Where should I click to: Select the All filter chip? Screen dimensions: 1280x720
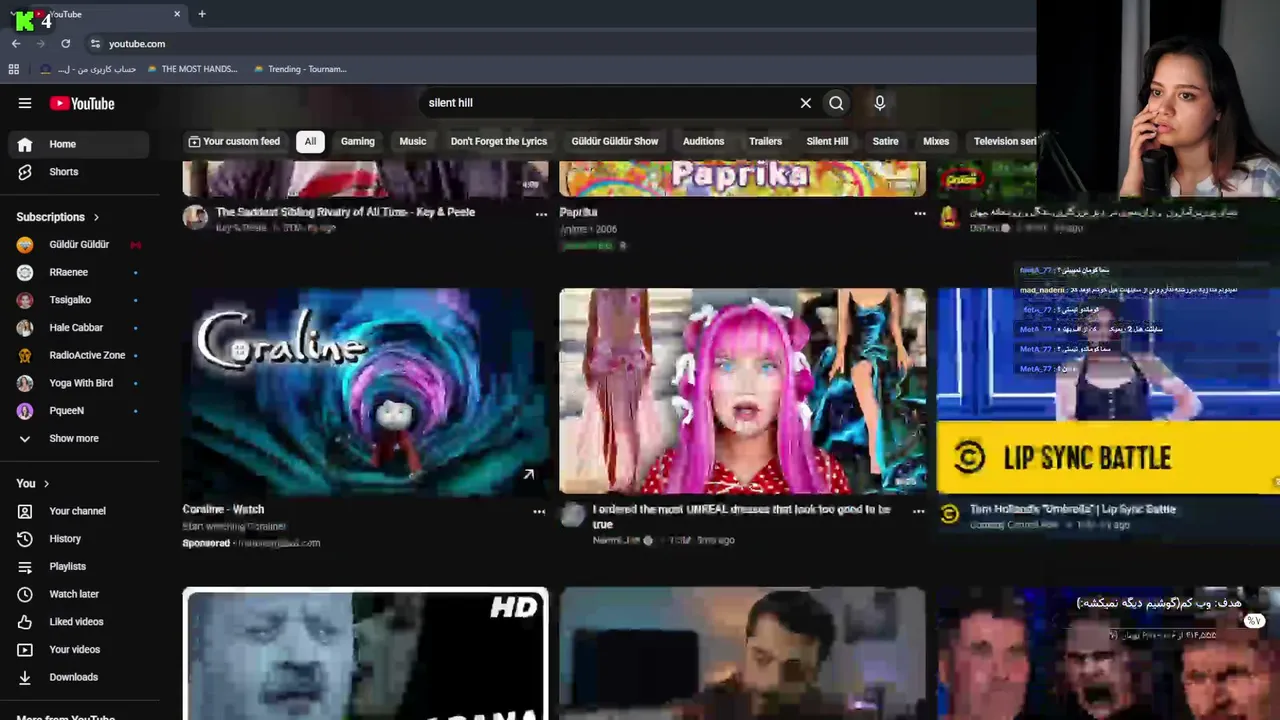coord(310,141)
